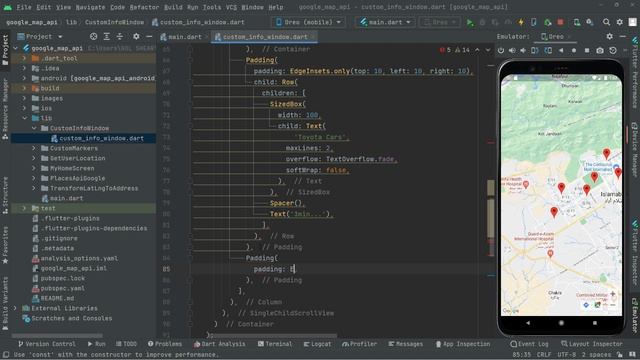Open the Project view mode dropdown
The image size is (640, 360).
tap(40, 37)
